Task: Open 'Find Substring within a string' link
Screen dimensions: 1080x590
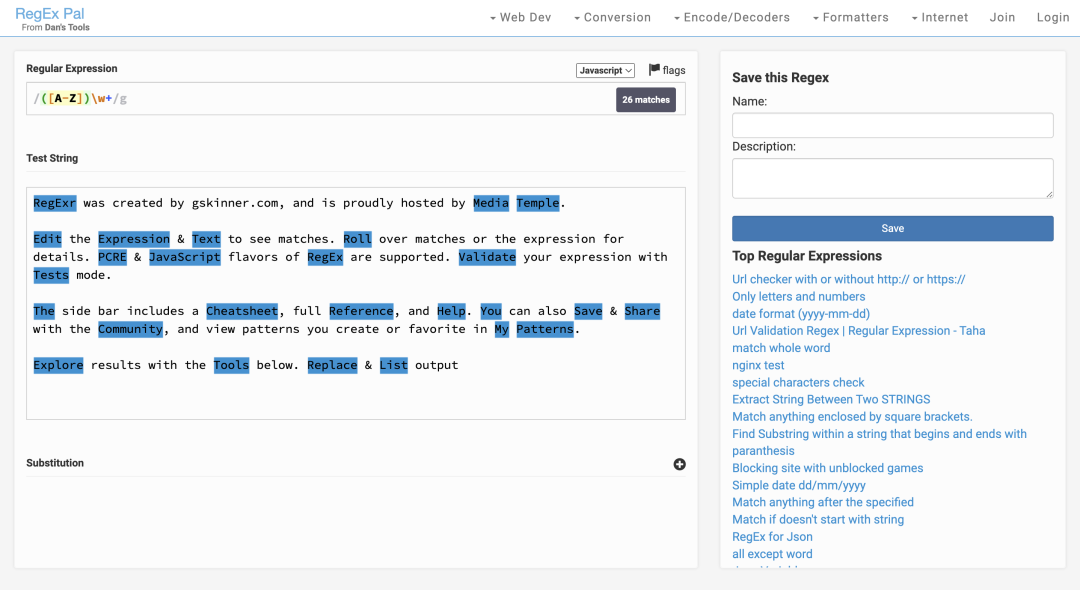Action: point(880,442)
